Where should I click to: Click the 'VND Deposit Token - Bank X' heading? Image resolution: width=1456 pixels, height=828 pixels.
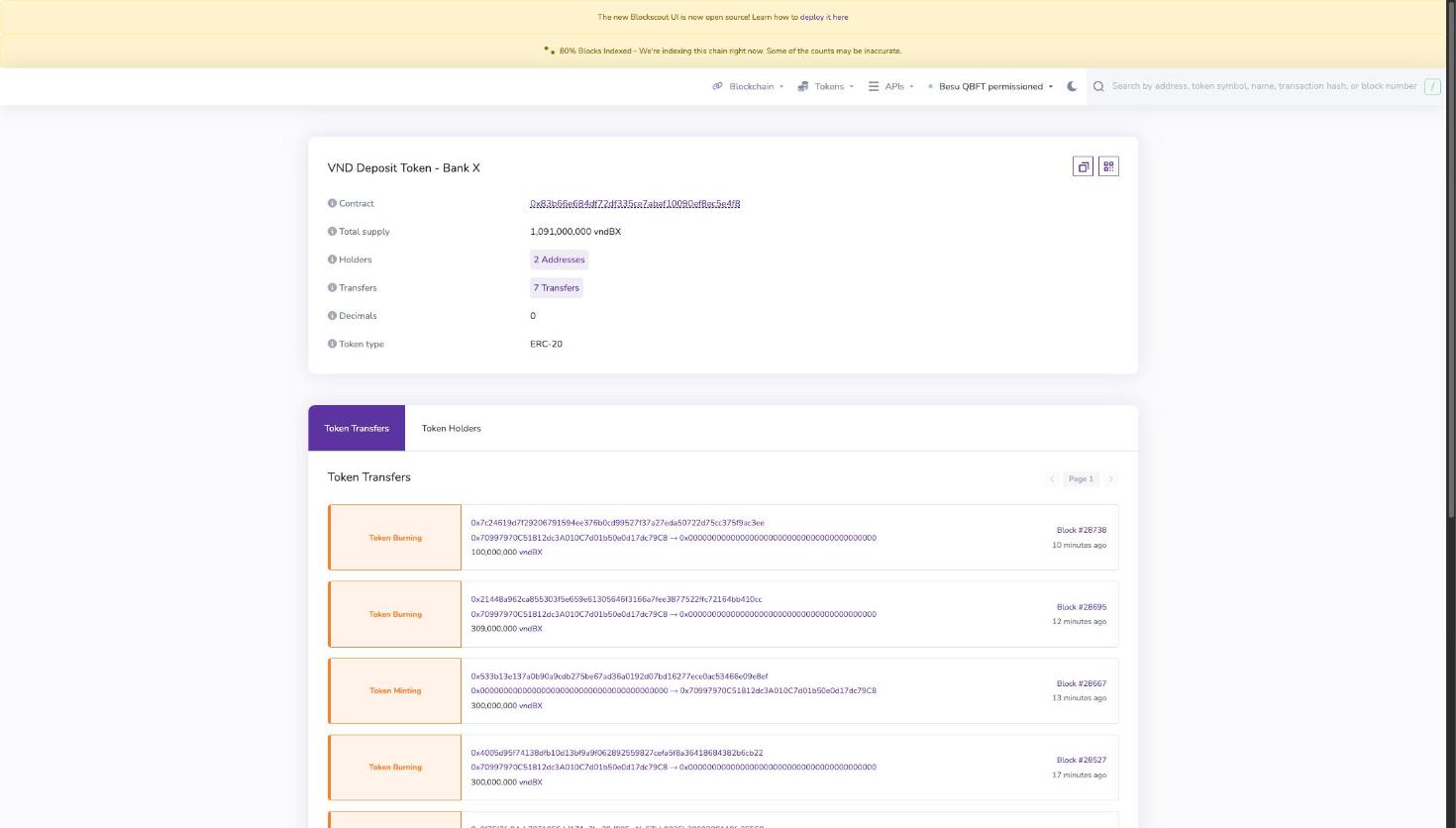click(404, 168)
